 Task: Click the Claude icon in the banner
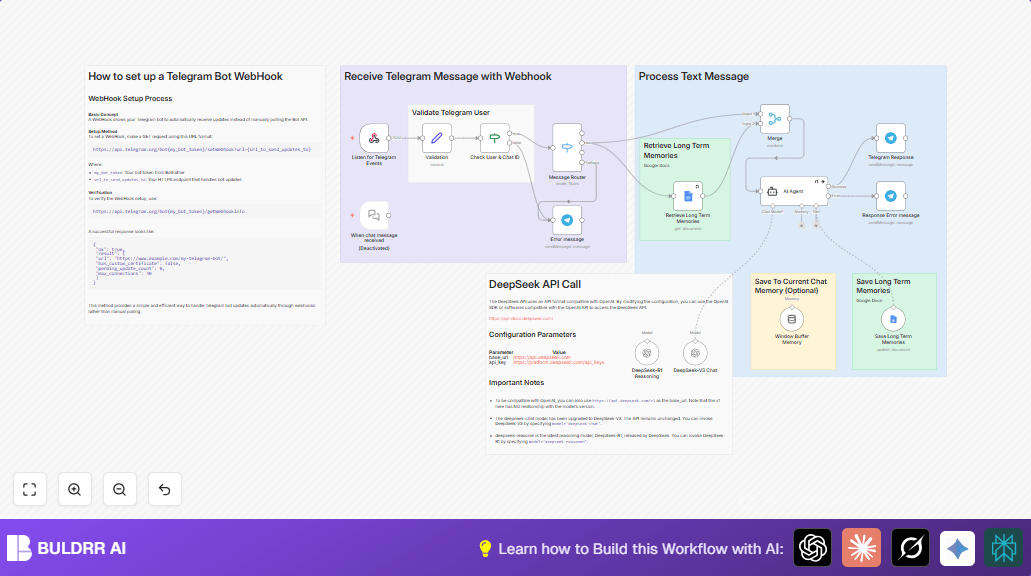(x=861, y=548)
